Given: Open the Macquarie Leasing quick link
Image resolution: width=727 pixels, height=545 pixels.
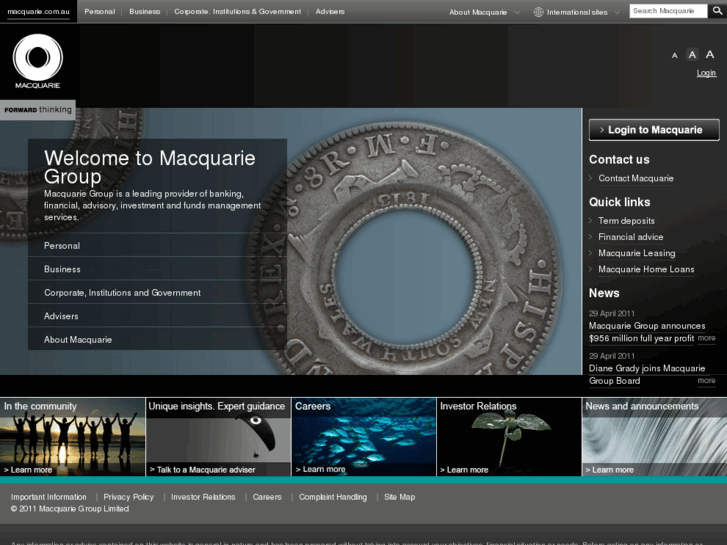Looking at the screenshot, I should pos(637,253).
